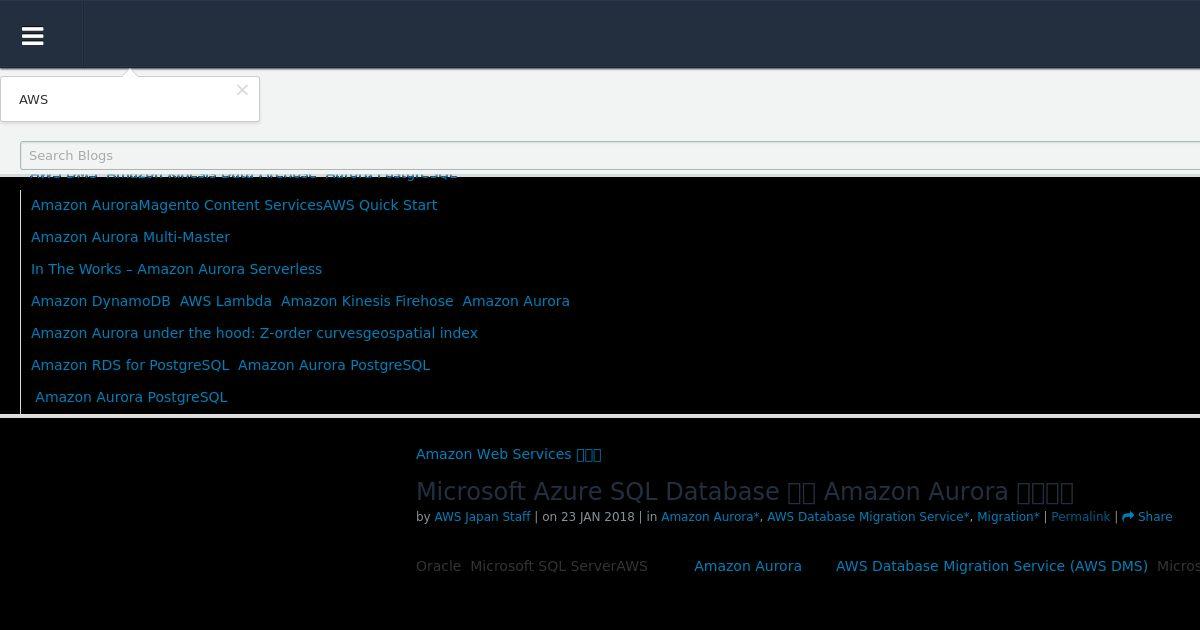This screenshot has height=630, width=1200.
Task: Open the Amazon Aurora link in article body
Action: pyautogui.click(x=748, y=566)
